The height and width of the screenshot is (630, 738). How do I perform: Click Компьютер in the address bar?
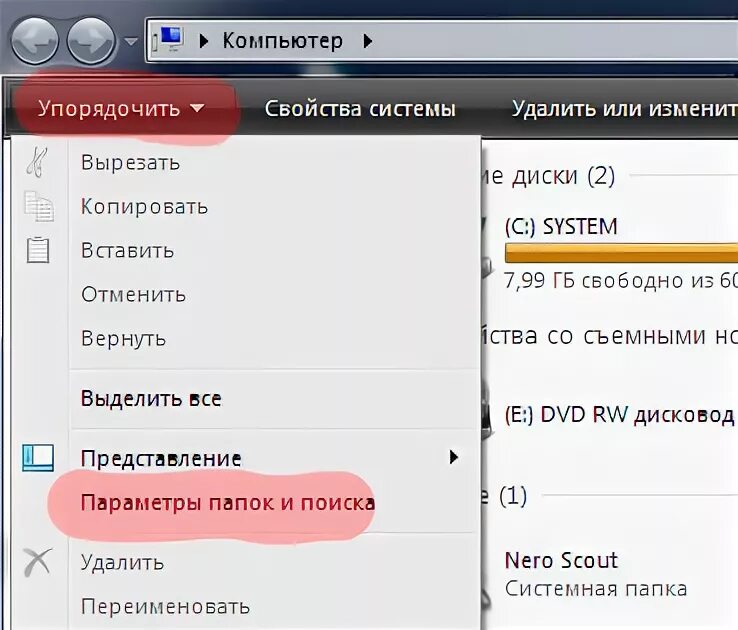[282, 41]
